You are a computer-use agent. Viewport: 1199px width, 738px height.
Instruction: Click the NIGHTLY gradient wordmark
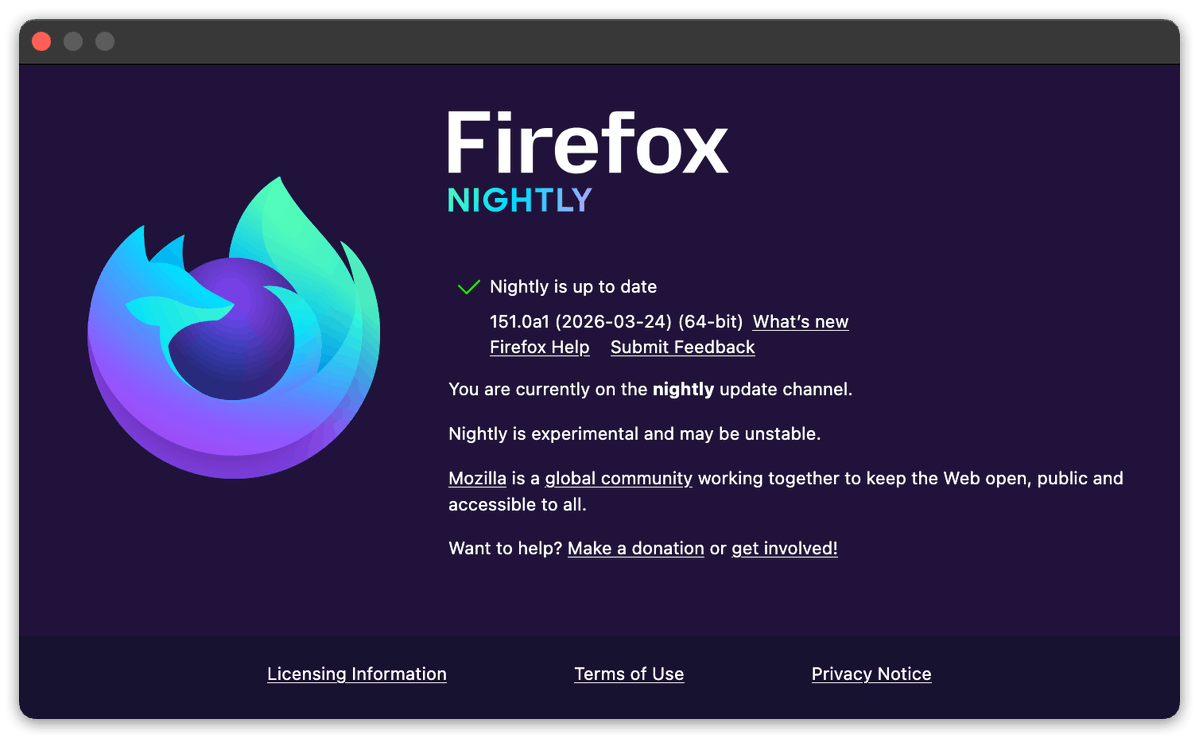[519, 200]
